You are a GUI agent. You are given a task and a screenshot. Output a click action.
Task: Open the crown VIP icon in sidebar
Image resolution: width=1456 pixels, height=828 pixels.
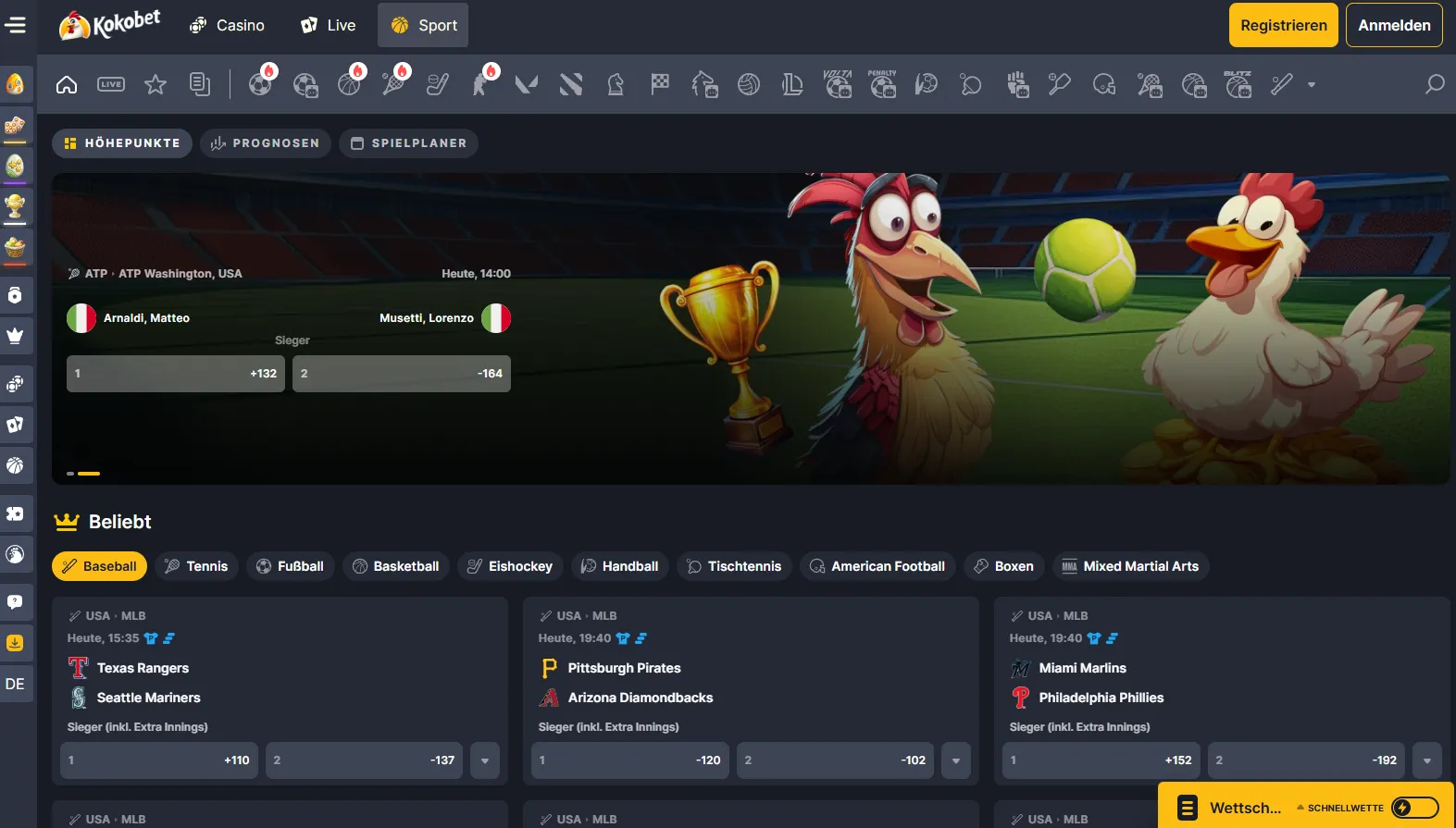(x=15, y=336)
